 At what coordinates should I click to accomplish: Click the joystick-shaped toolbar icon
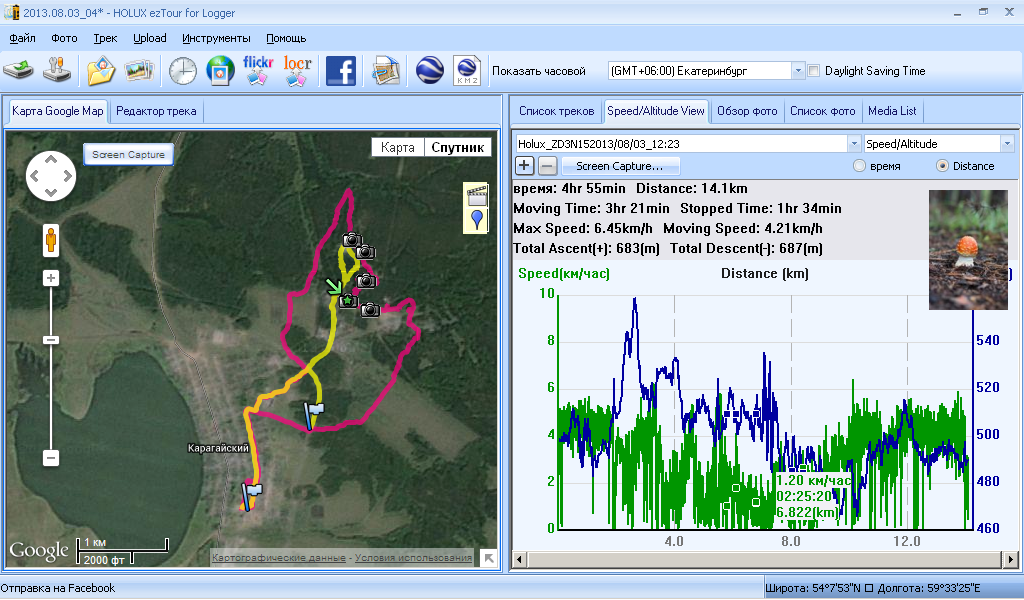(57, 71)
